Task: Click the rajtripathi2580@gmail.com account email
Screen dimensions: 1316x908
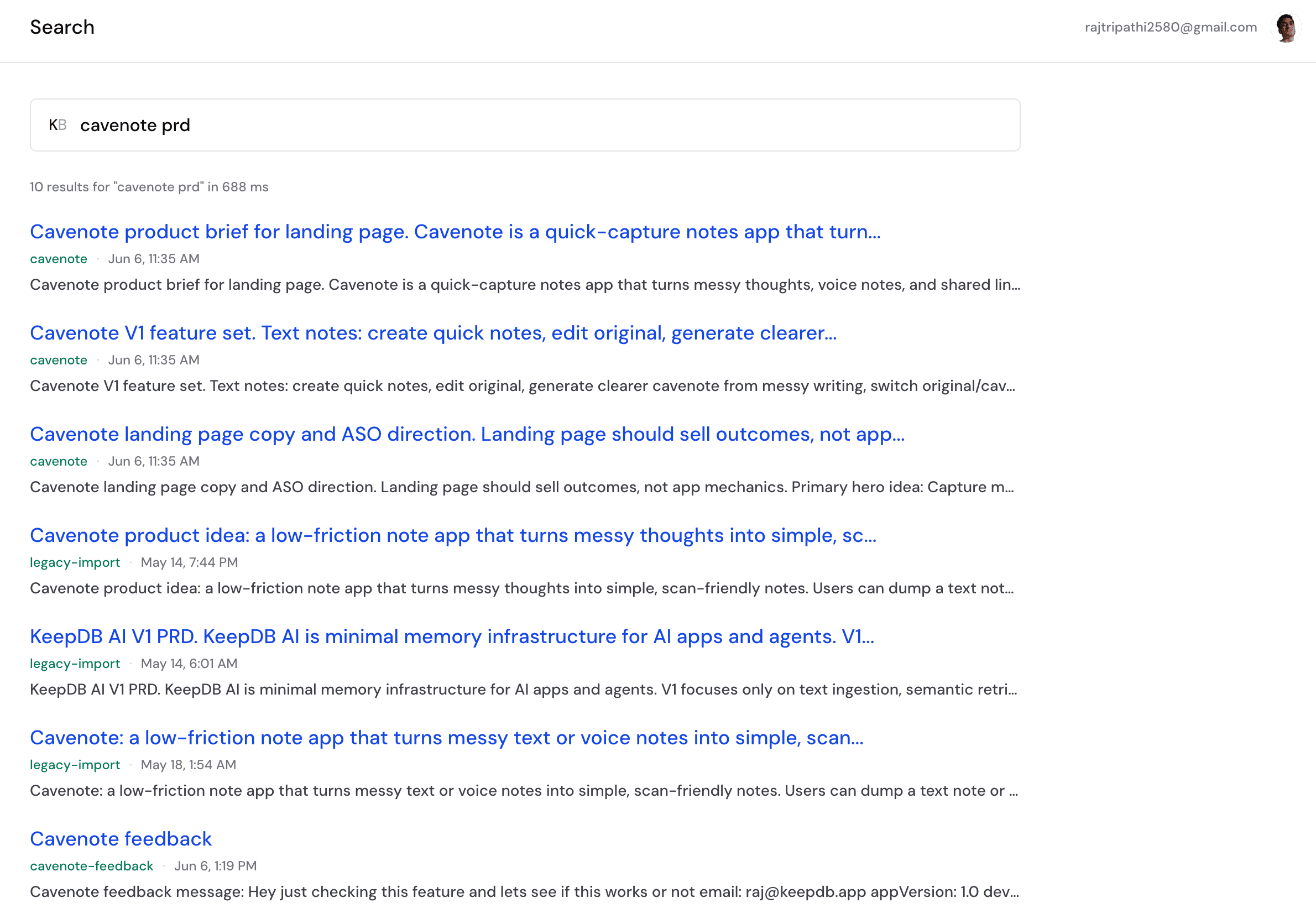Action: click(1171, 27)
